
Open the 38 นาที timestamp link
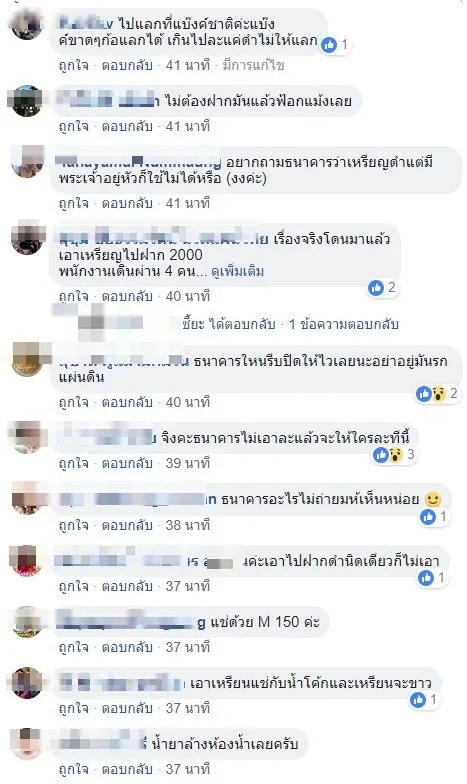[188, 526]
